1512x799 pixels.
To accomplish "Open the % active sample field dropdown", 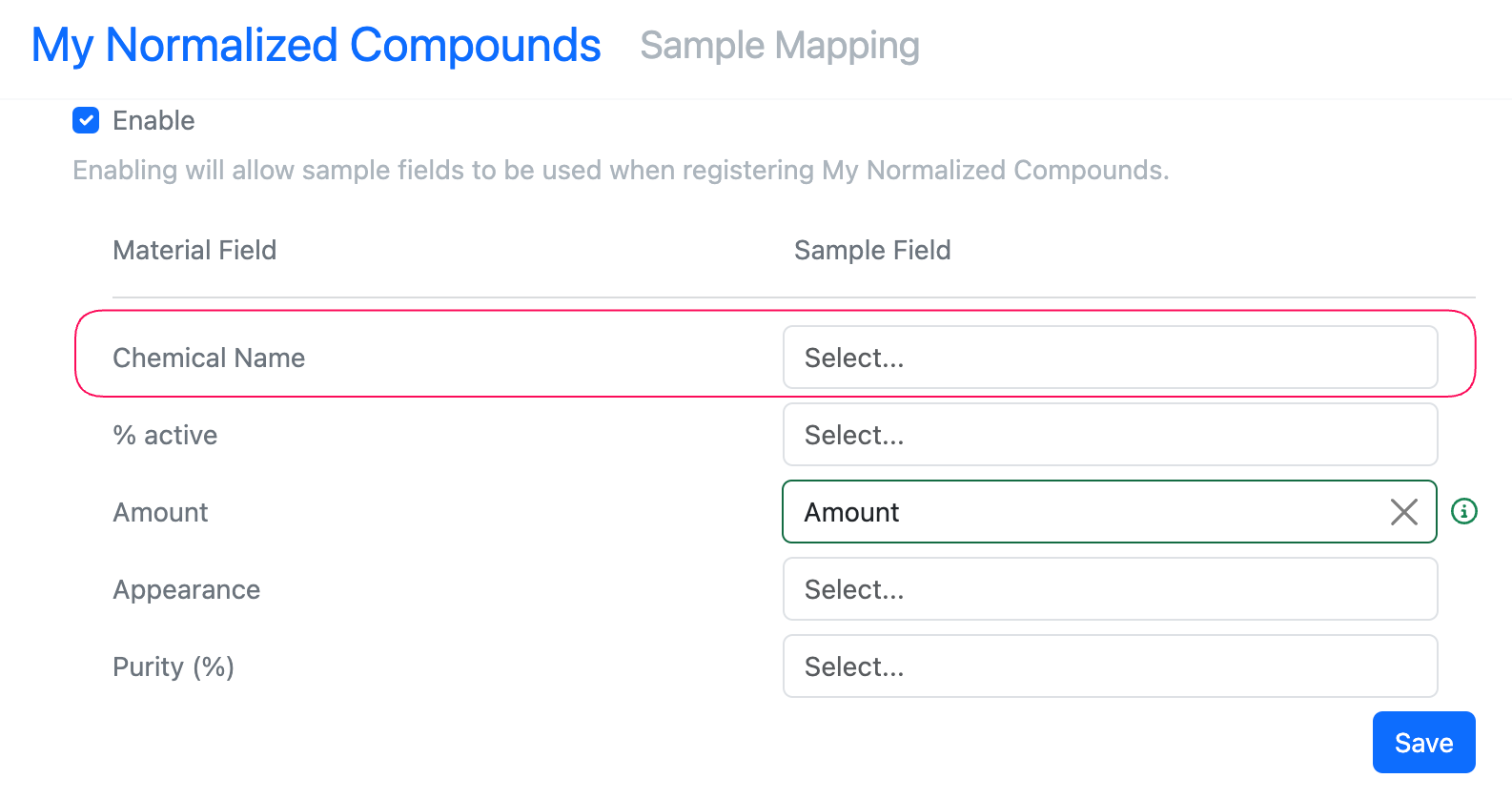I will point(1110,435).
